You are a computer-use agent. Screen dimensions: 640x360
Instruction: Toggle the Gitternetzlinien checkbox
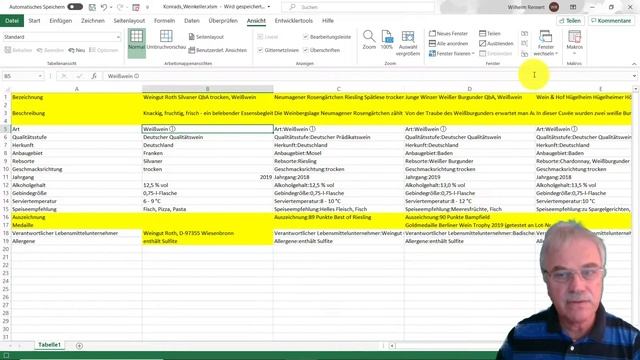(260, 50)
